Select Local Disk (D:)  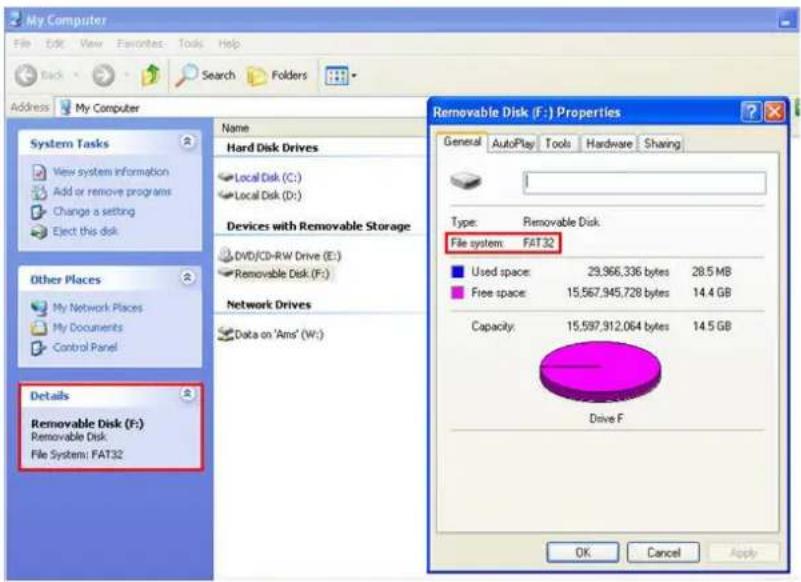(268, 195)
